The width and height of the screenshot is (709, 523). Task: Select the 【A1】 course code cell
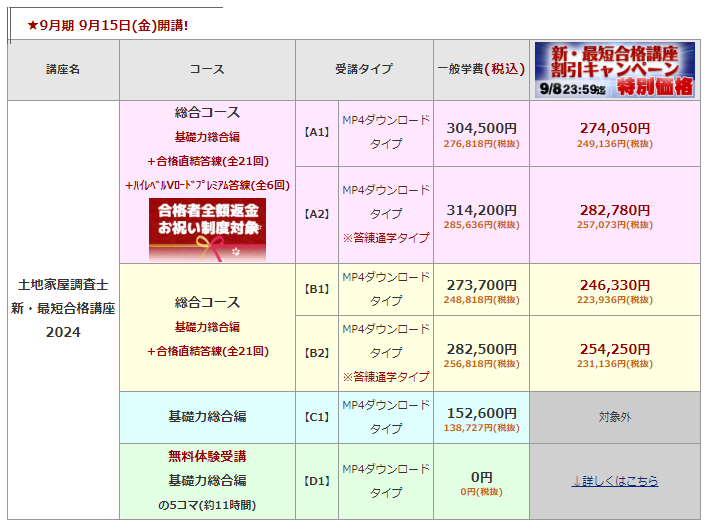[316, 132]
